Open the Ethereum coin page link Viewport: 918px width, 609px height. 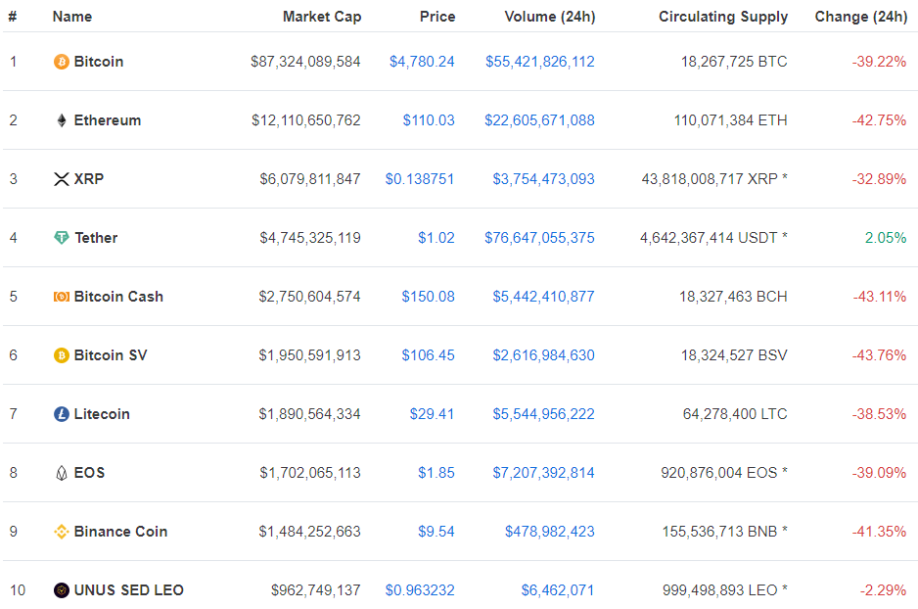(x=107, y=120)
